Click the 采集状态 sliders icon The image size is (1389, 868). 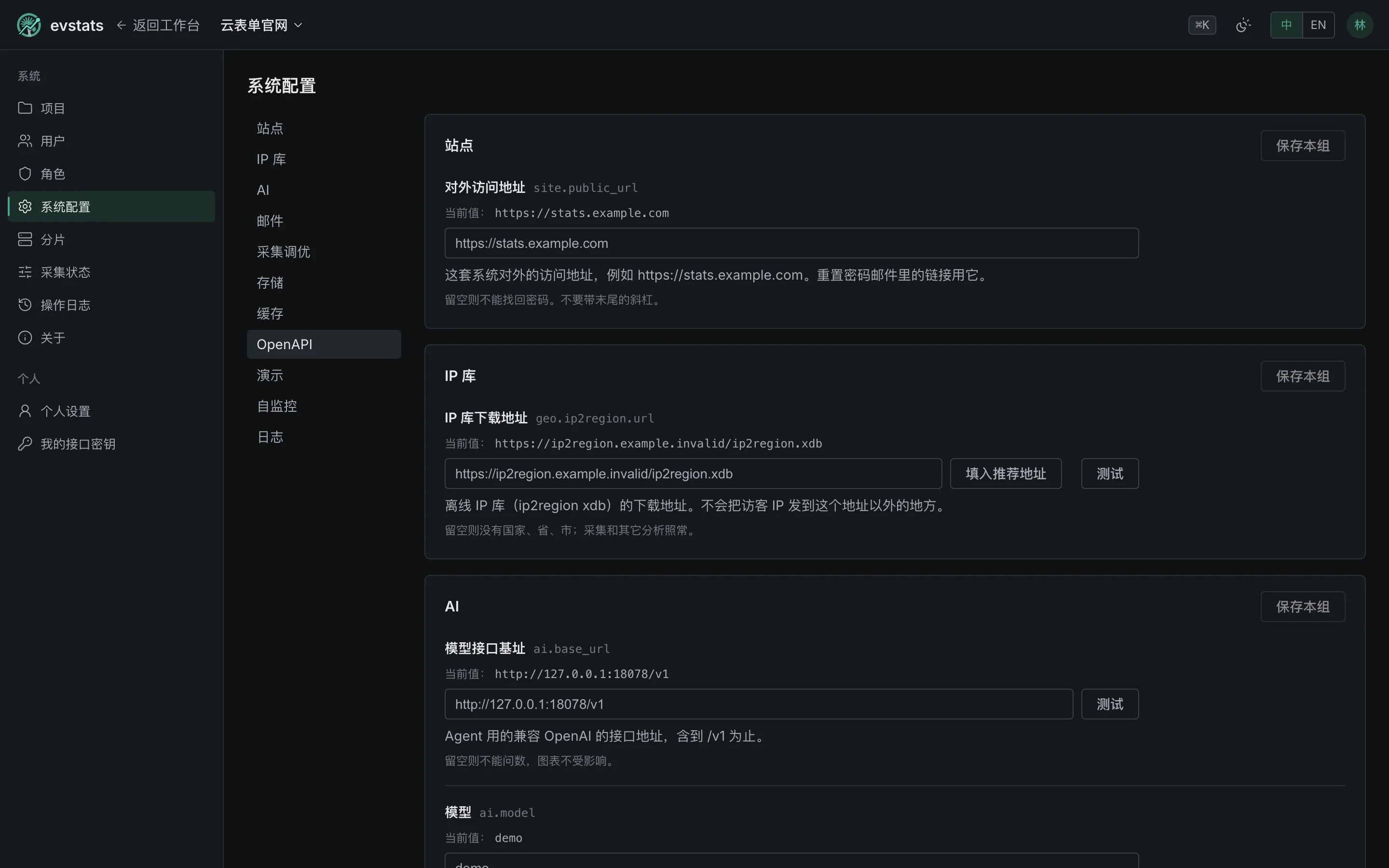point(25,271)
